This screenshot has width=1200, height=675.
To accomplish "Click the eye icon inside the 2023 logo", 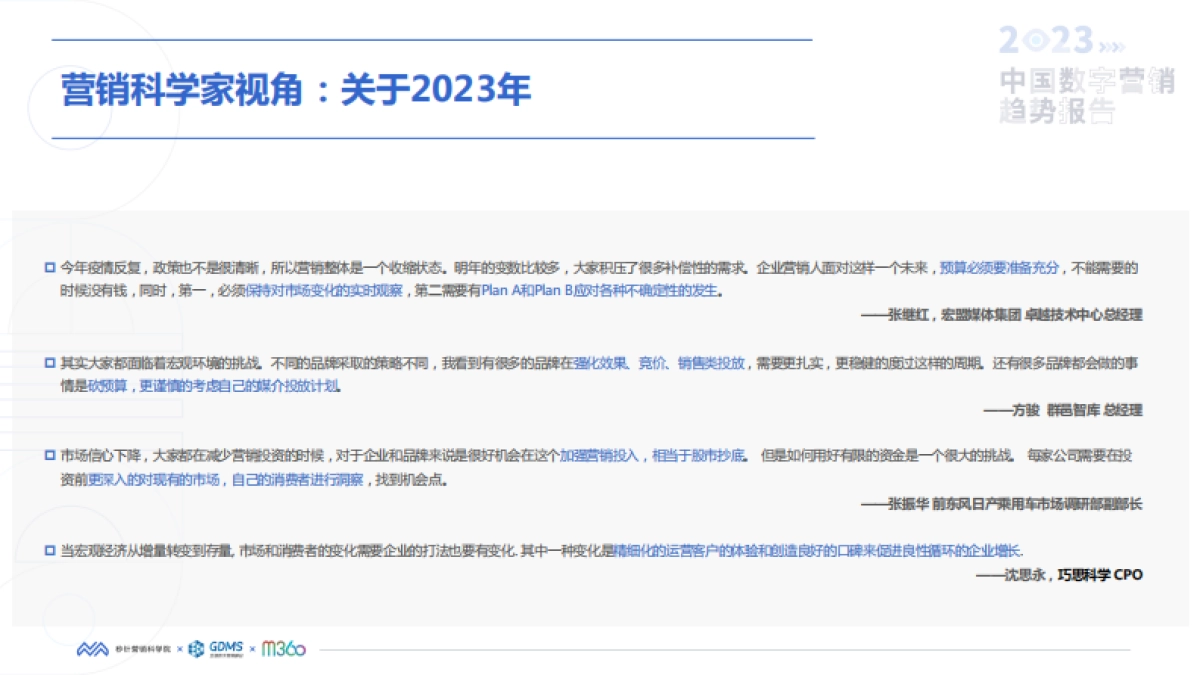I will click(1036, 39).
